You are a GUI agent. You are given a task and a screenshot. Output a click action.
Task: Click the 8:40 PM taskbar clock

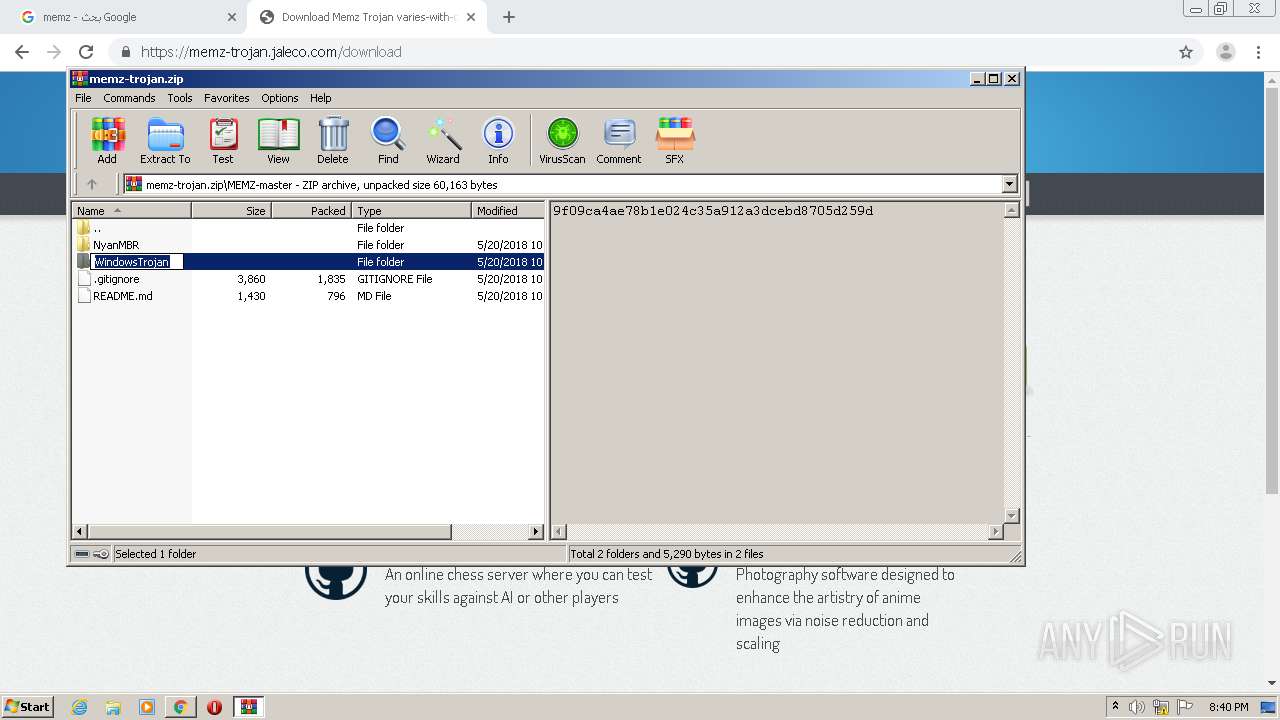(1228, 707)
